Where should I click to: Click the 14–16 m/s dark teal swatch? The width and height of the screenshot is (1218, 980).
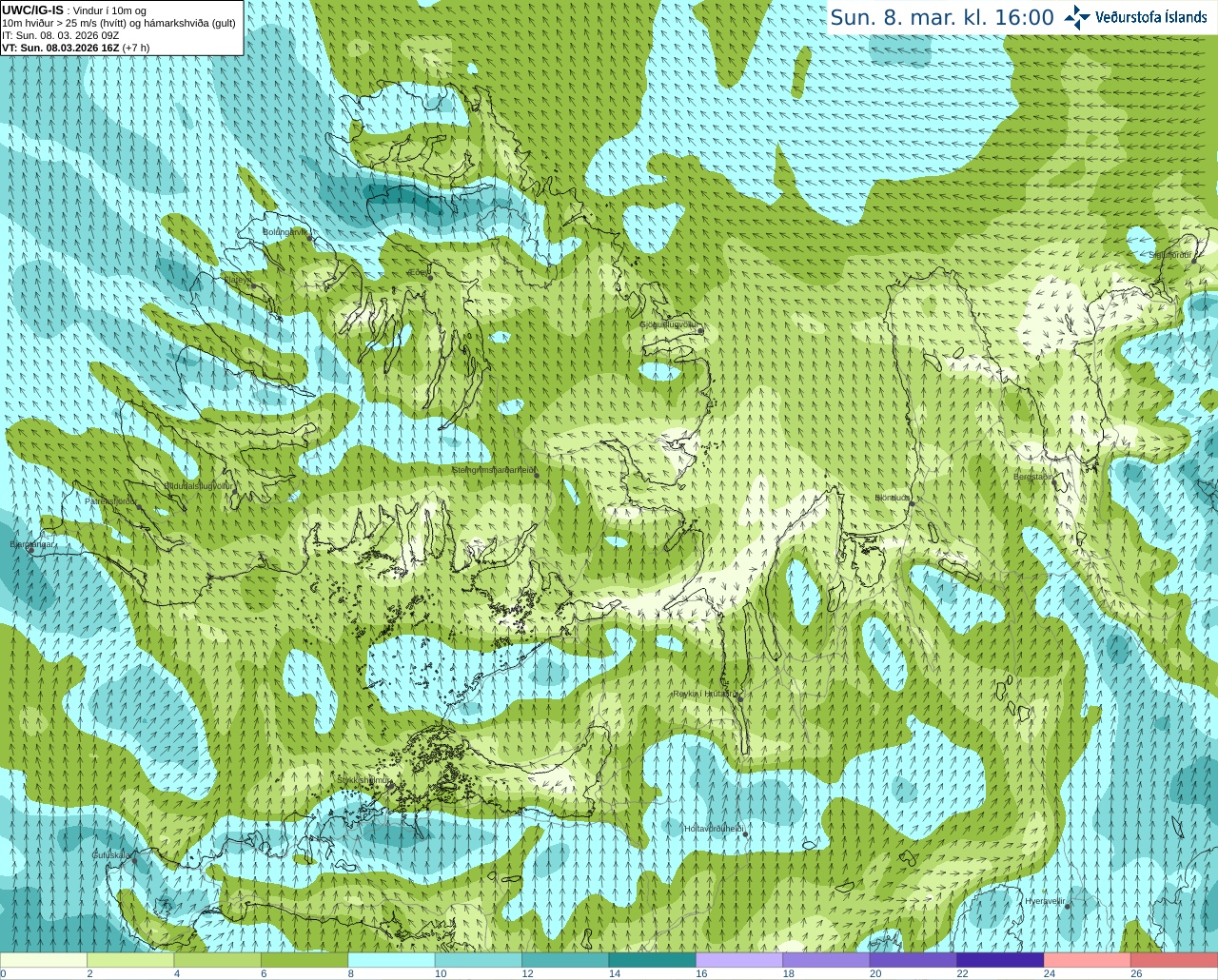pyautogui.click(x=653, y=960)
